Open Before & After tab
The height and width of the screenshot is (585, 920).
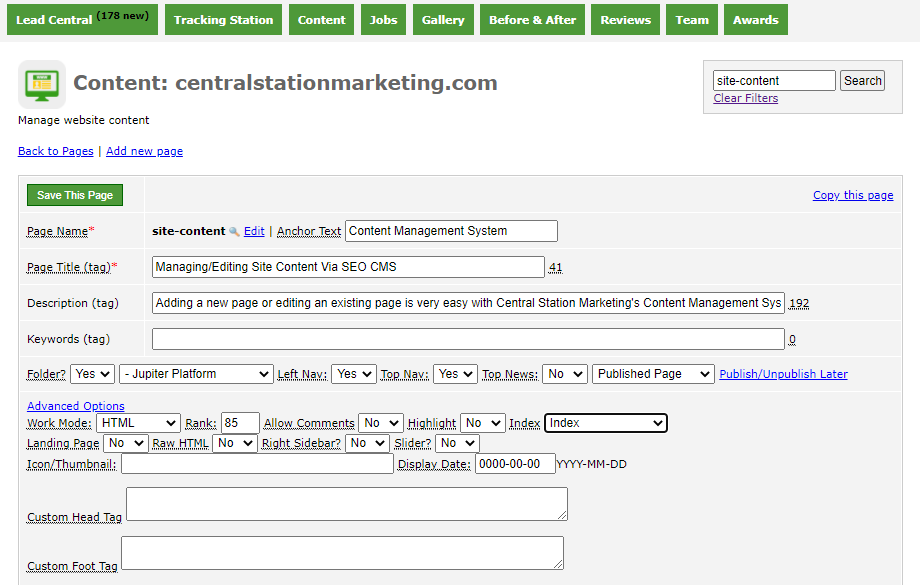pos(532,19)
